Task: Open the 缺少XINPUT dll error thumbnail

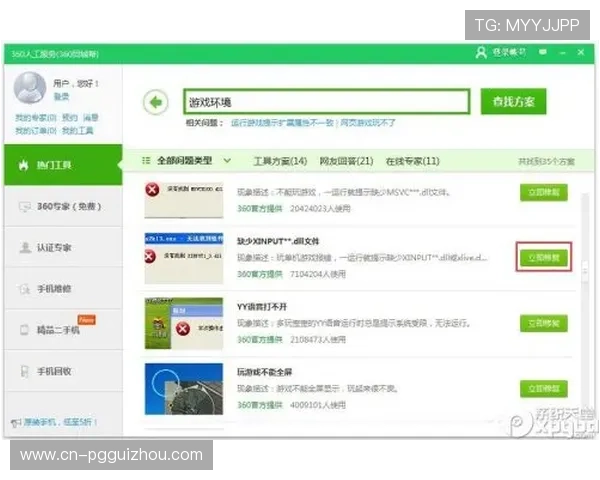Action: (x=184, y=258)
